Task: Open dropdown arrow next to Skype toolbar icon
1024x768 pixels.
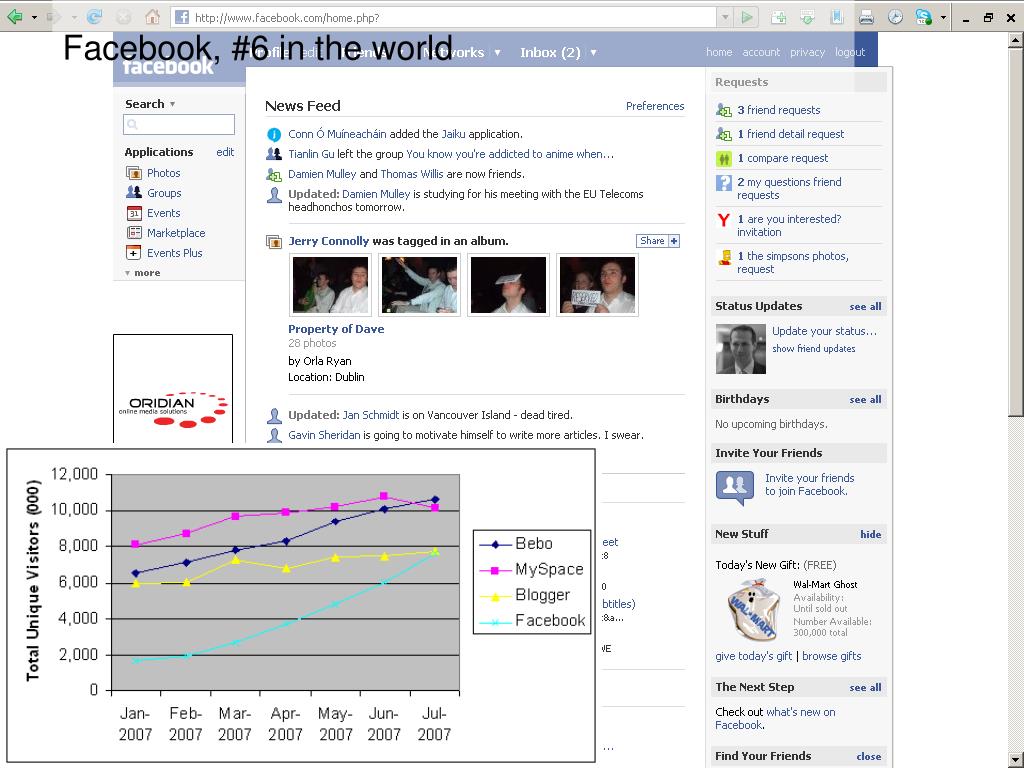Action: coord(943,18)
